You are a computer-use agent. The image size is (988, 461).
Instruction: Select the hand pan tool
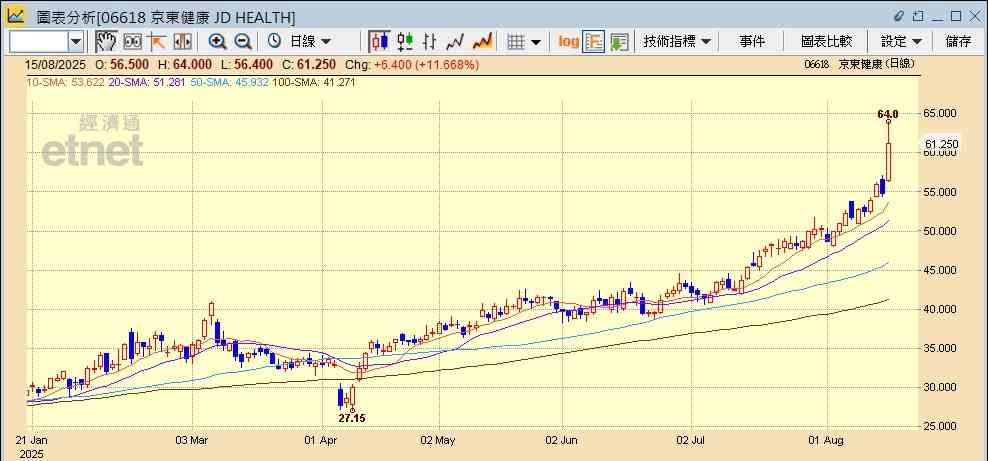106,42
